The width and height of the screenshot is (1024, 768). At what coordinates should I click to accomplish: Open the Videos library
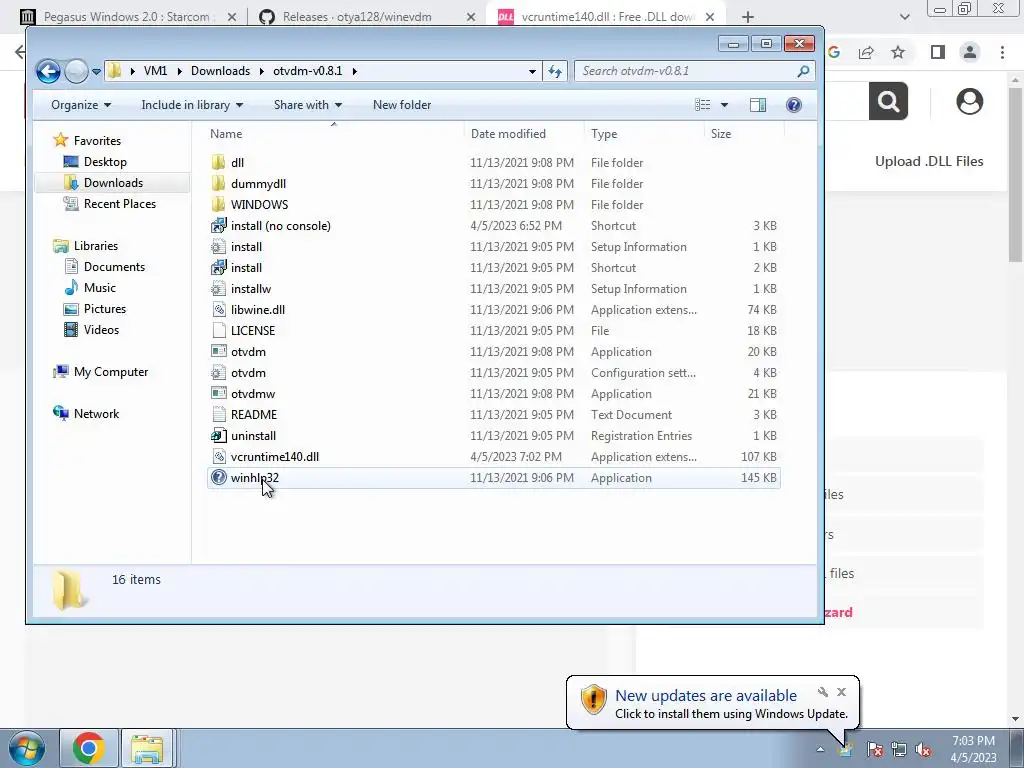click(x=101, y=330)
